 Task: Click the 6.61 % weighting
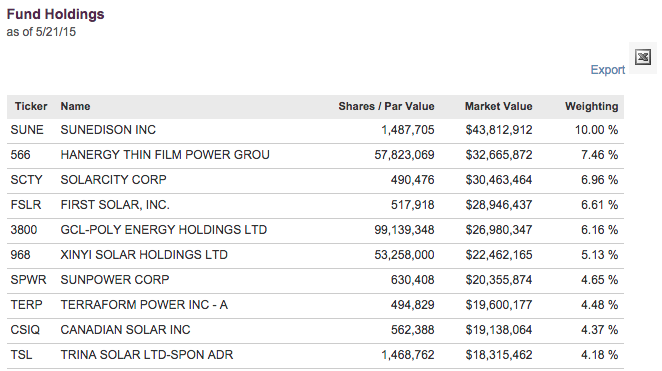click(600, 205)
